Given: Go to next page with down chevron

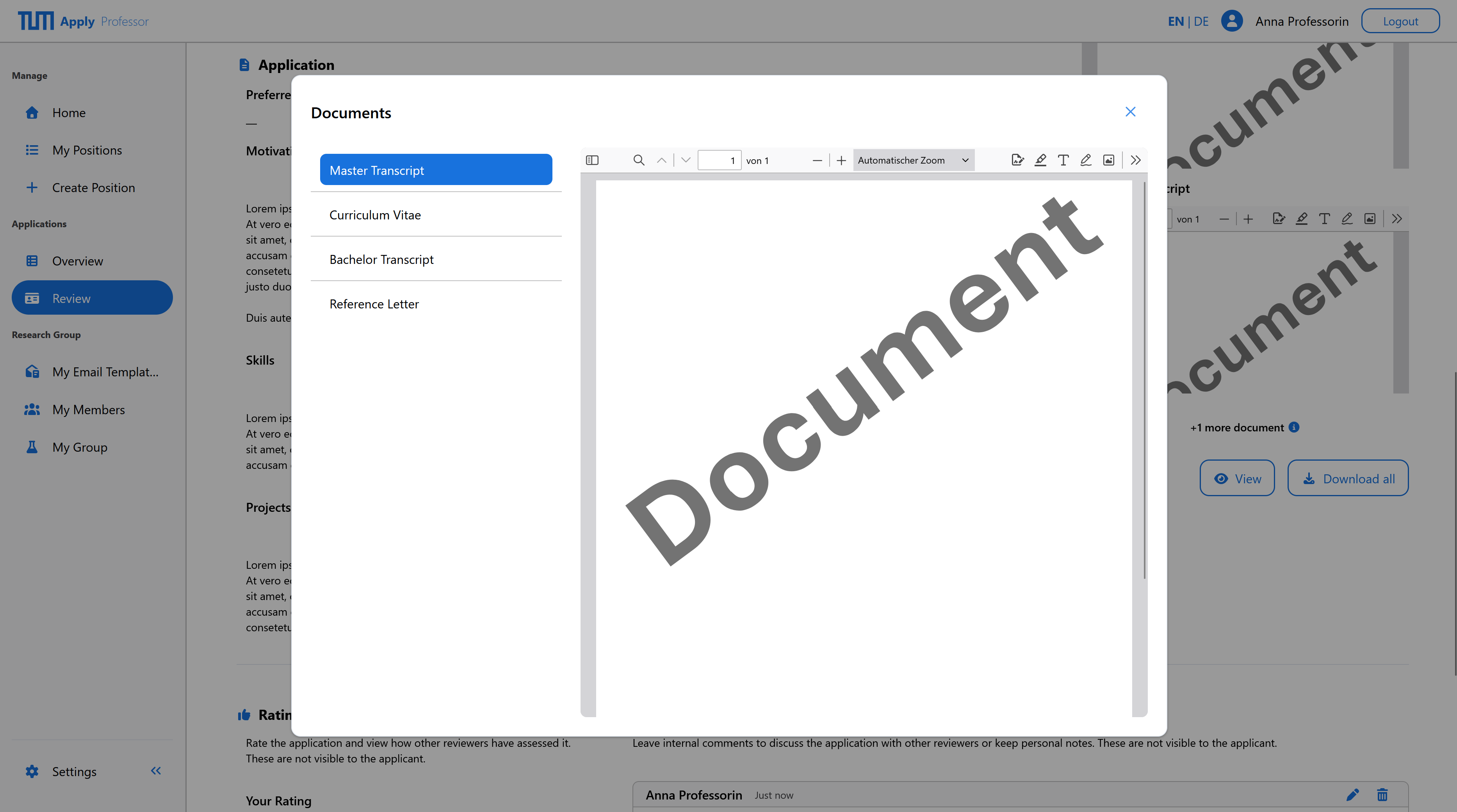Looking at the screenshot, I should (x=685, y=160).
